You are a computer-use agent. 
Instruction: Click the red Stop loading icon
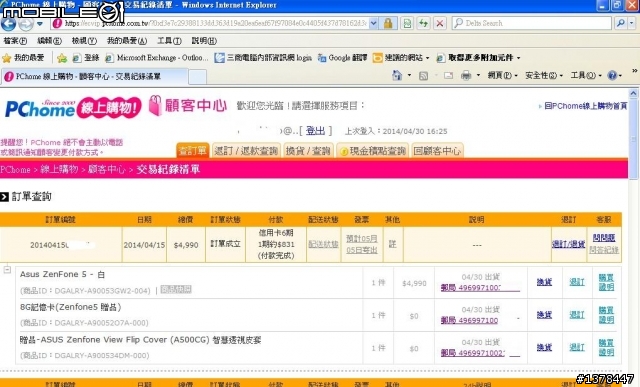pos(440,23)
